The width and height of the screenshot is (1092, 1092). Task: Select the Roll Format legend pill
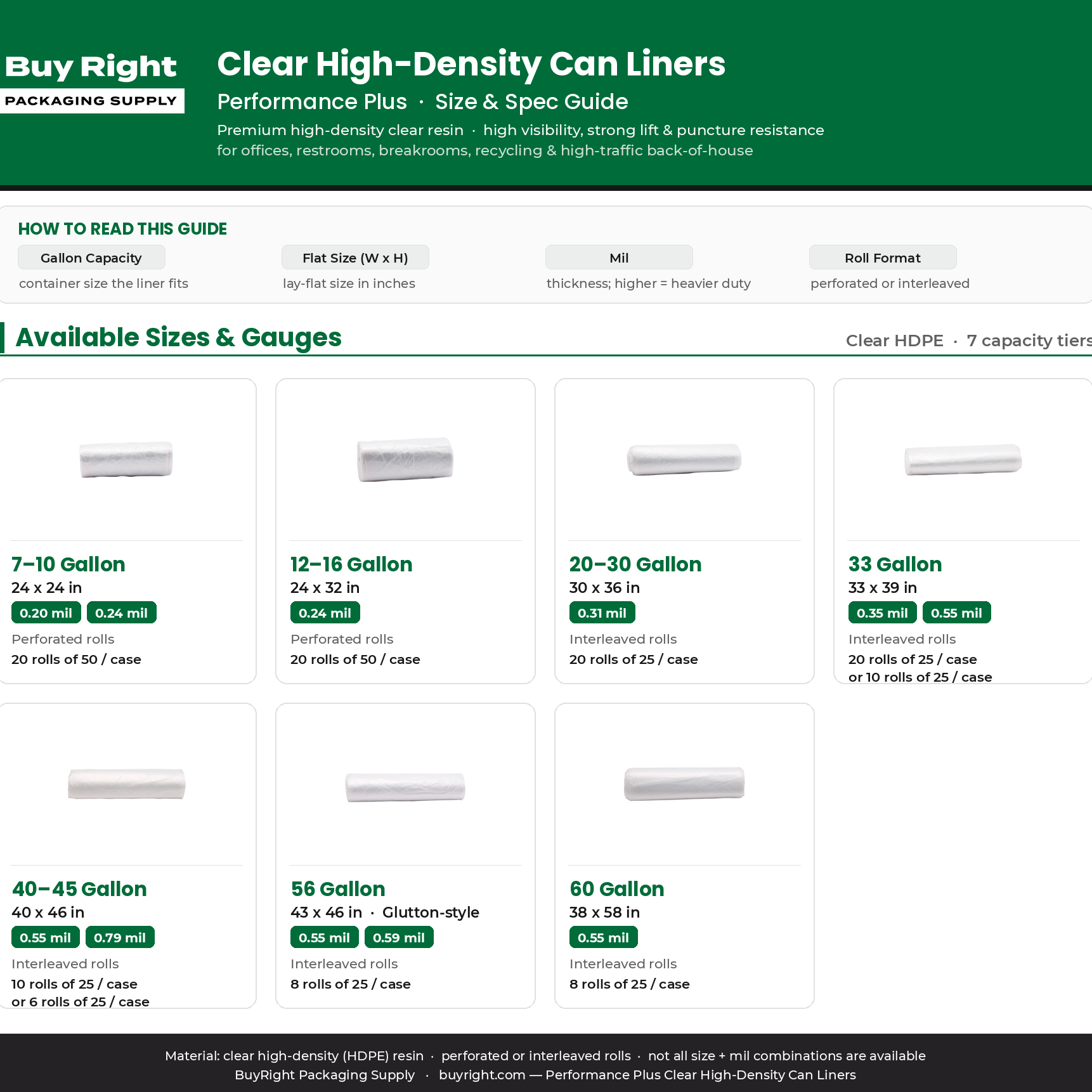[883, 257]
